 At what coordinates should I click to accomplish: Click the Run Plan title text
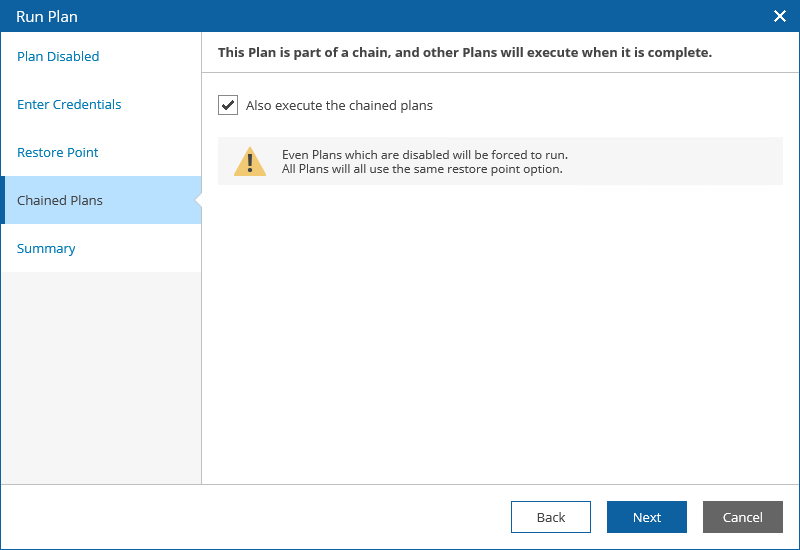pyautogui.click(x=47, y=16)
